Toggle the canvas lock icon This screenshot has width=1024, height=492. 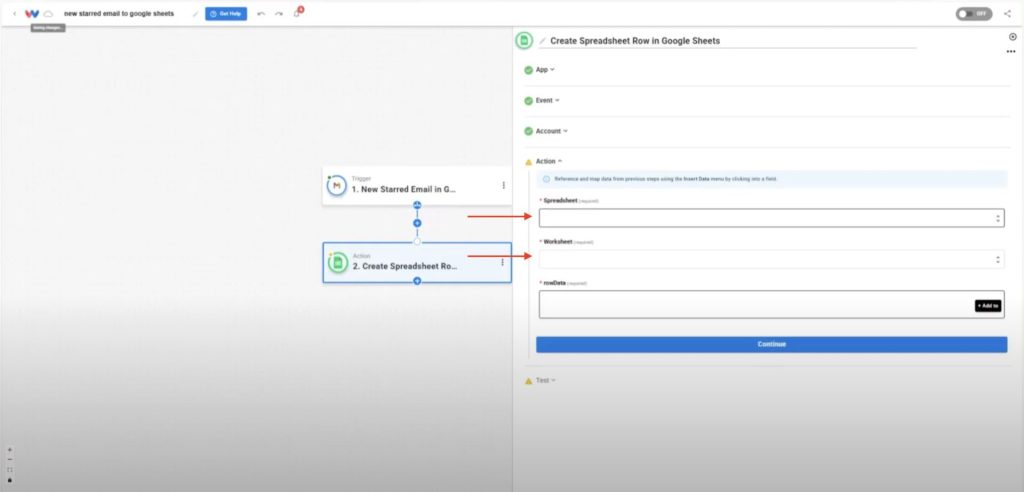point(10,480)
